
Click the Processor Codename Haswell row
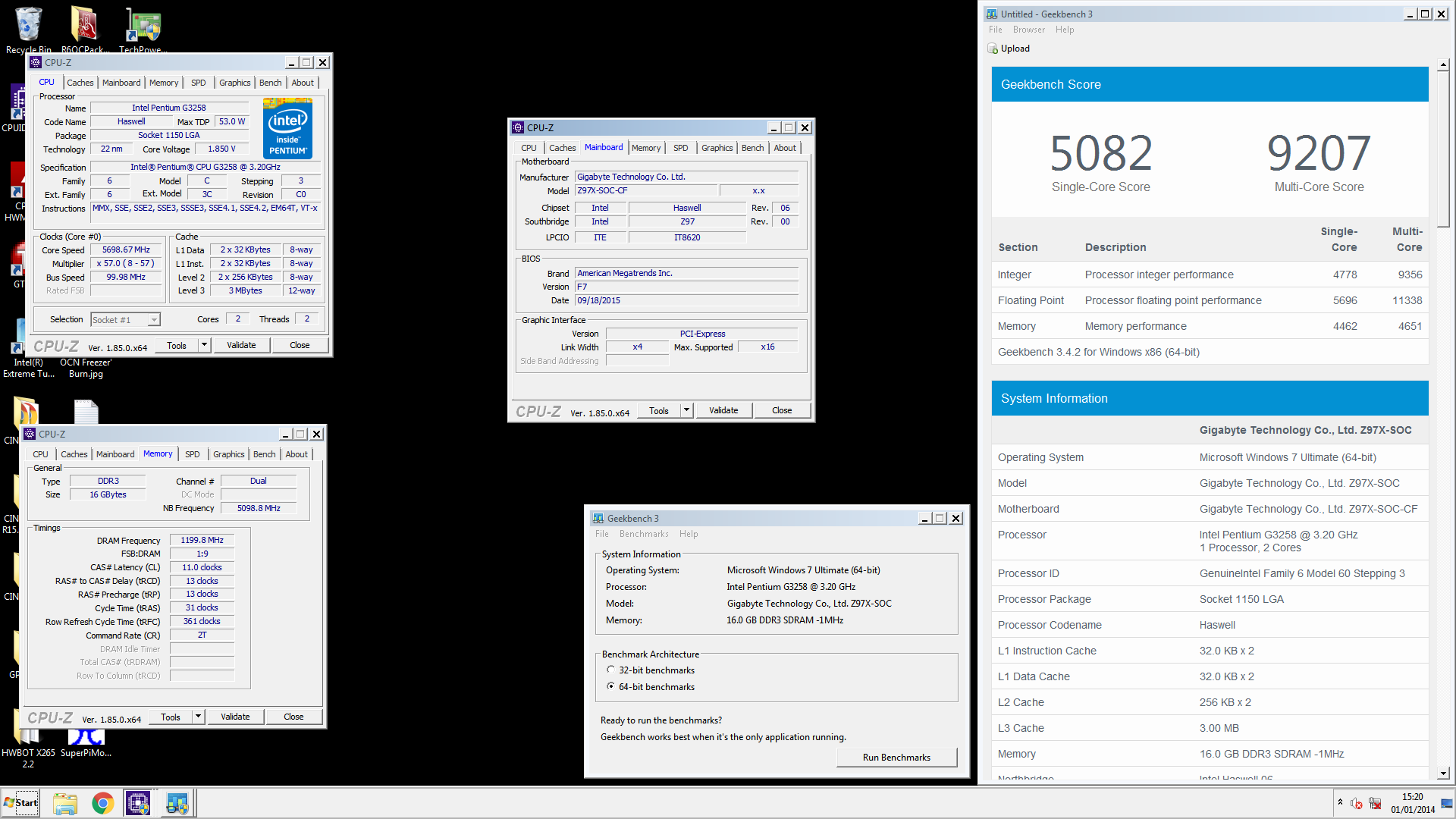point(1210,625)
